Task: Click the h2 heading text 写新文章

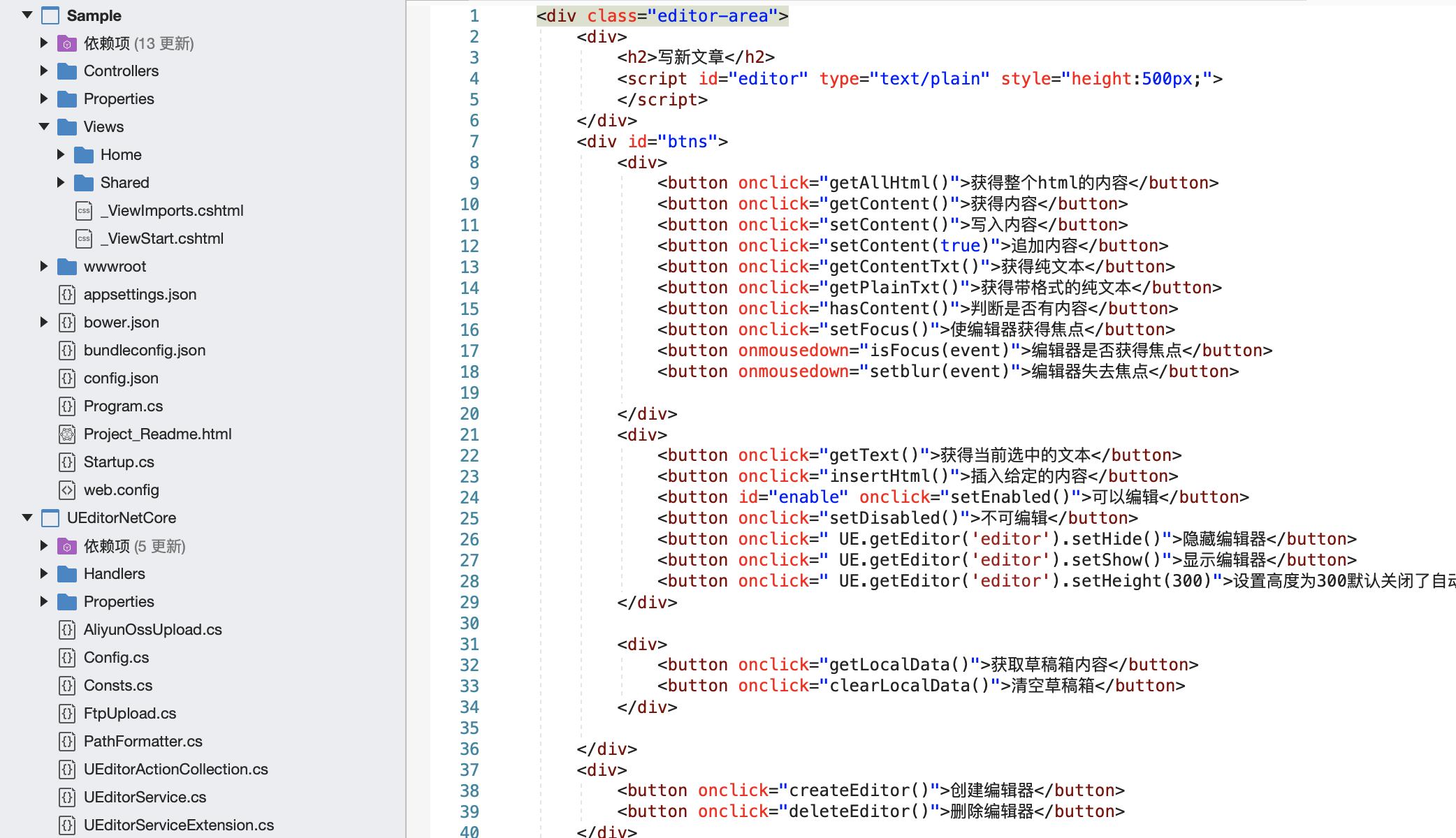Action: point(691,57)
